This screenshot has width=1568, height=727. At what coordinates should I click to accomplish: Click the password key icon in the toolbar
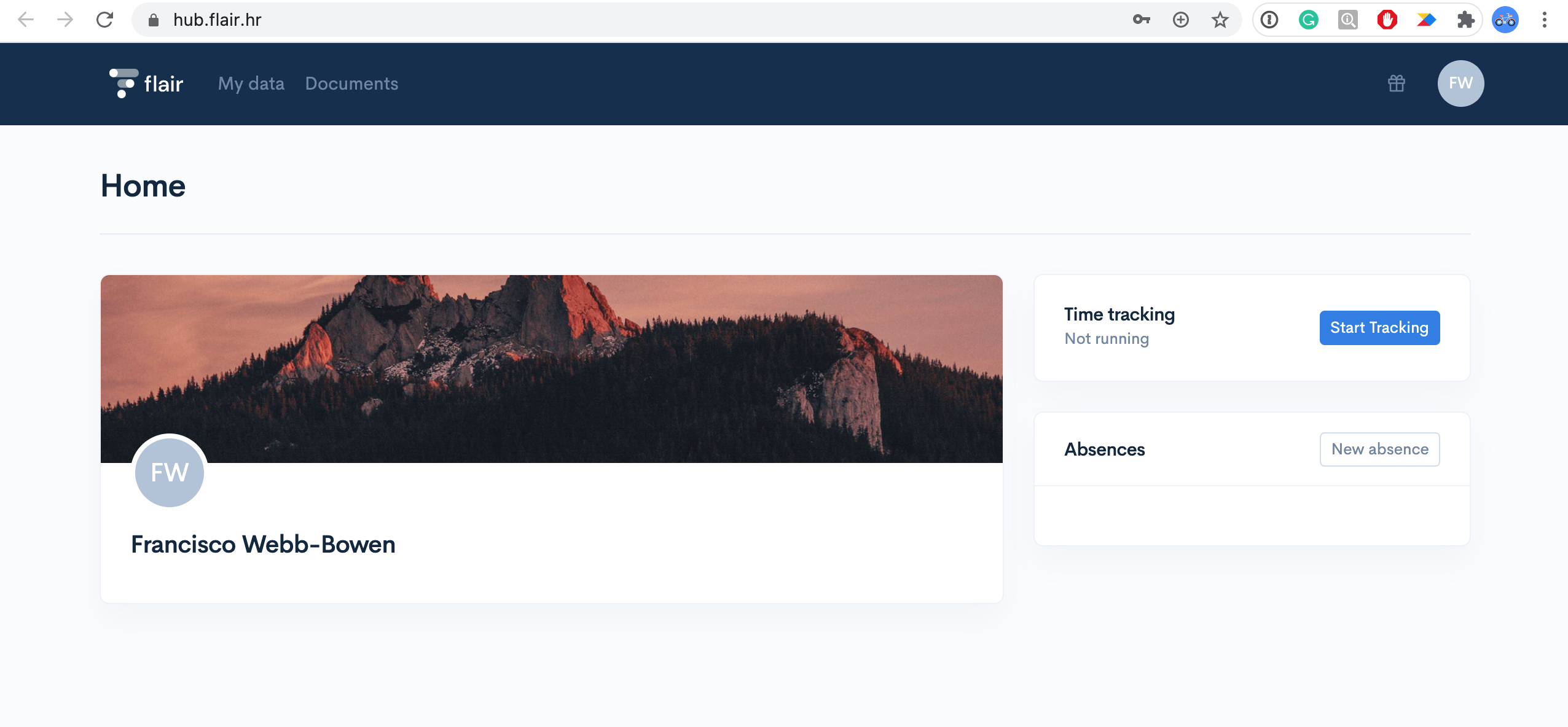pos(1142,20)
